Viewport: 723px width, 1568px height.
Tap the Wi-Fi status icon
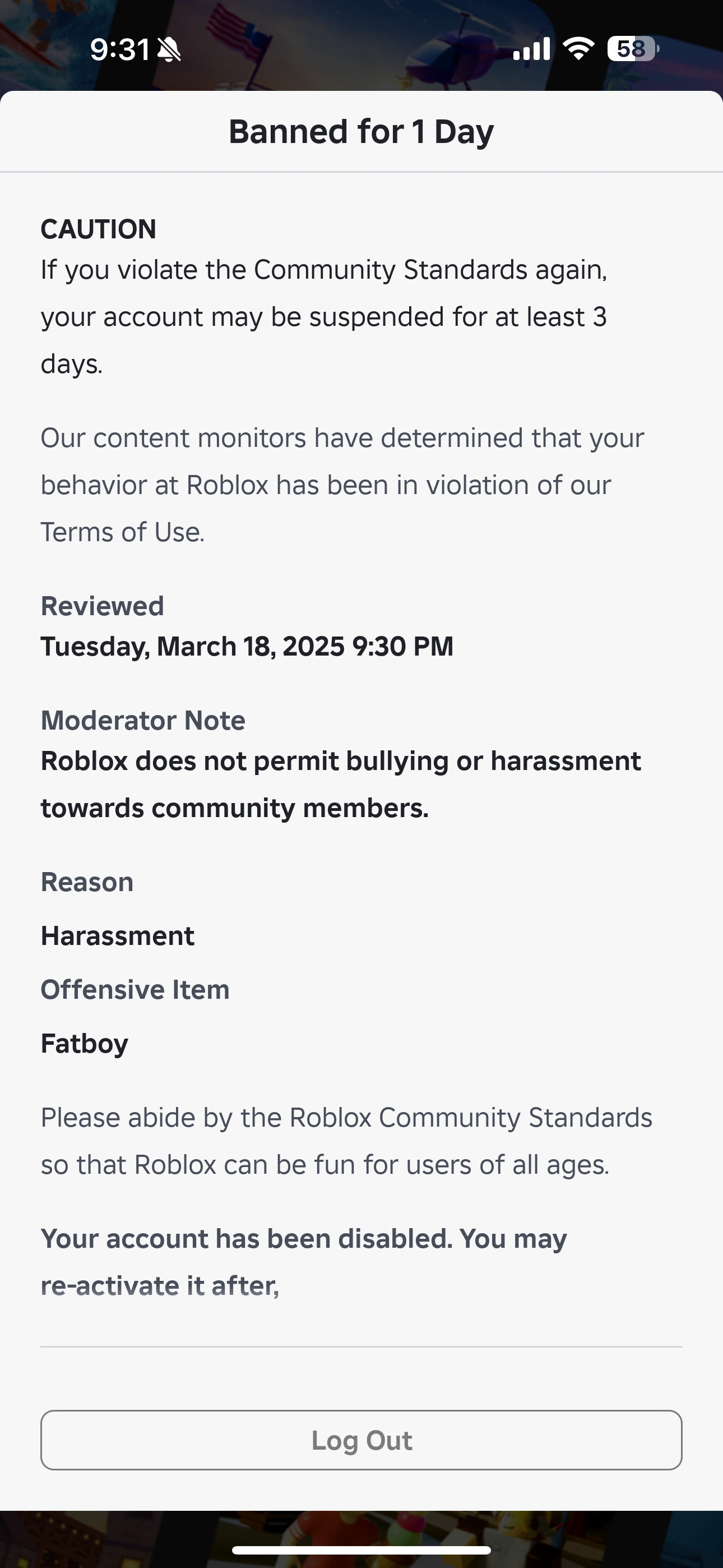[579, 49]
